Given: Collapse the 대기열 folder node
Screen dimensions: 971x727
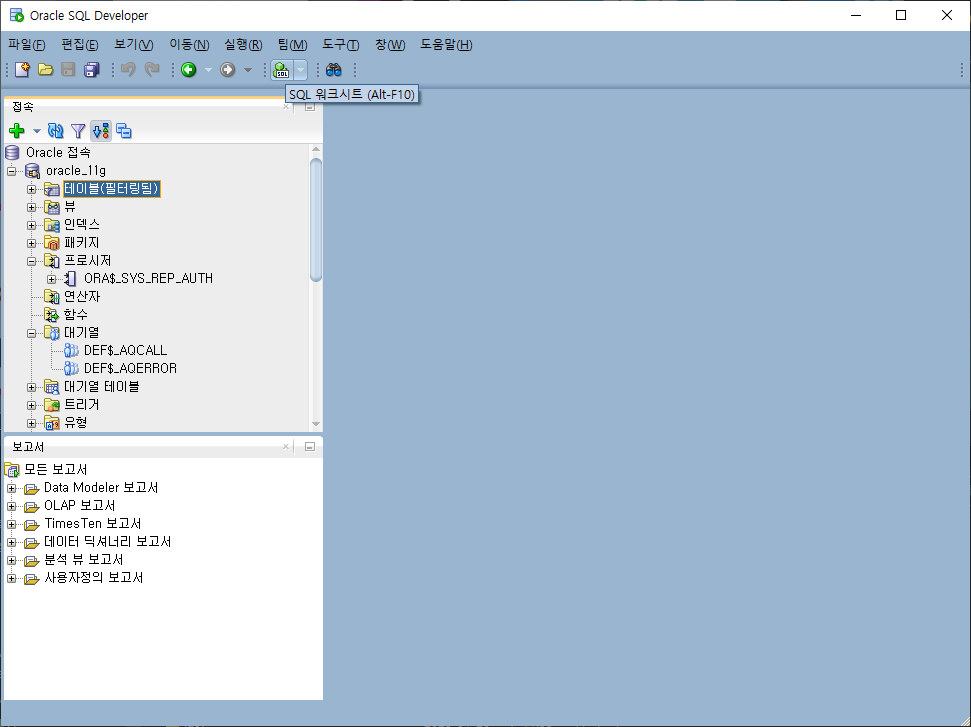Looking at the screenshot, I should [32, 333].
